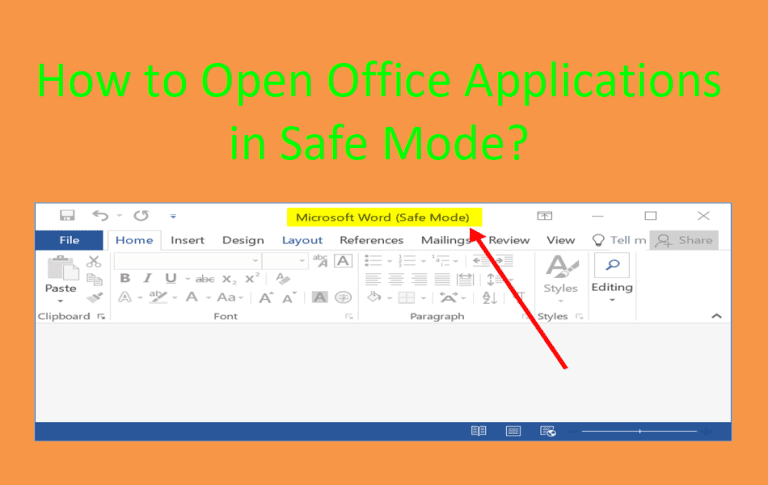Open the font size combo box
The height and width of the screenshot is (485, 768).
(x=285, y=261)
